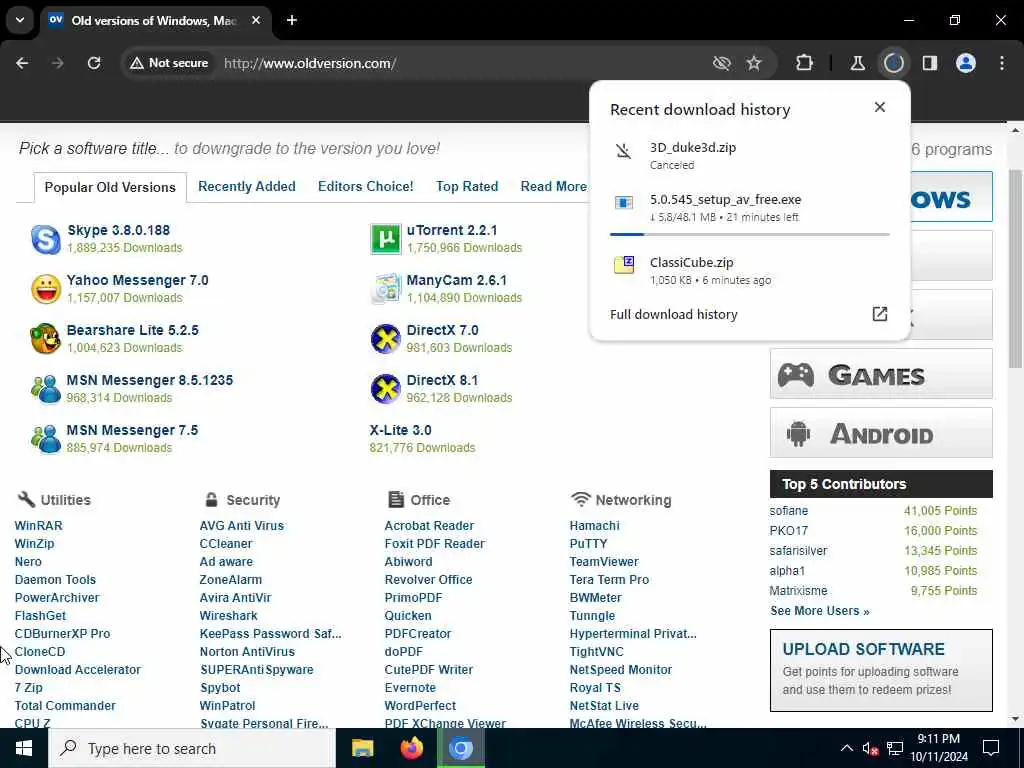
Task: Open the Chrome three-dot menu
Action: click(x=1002, y=63)
